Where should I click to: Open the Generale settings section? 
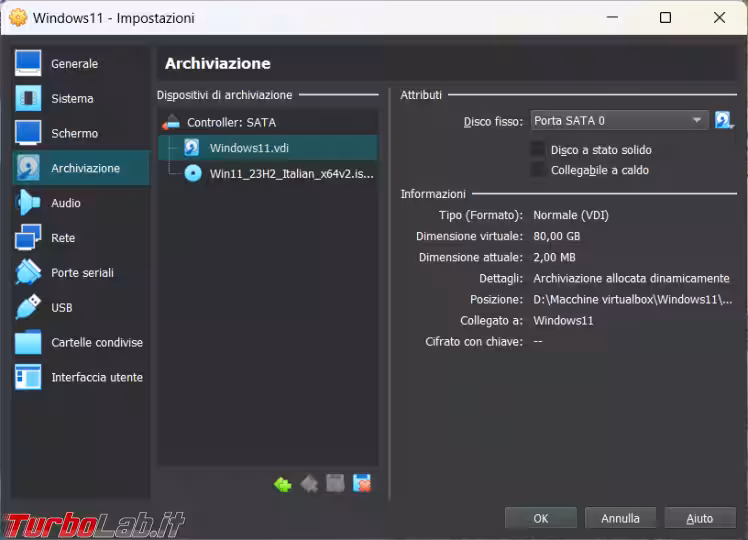pyautogui.click(x=81, y=63)
